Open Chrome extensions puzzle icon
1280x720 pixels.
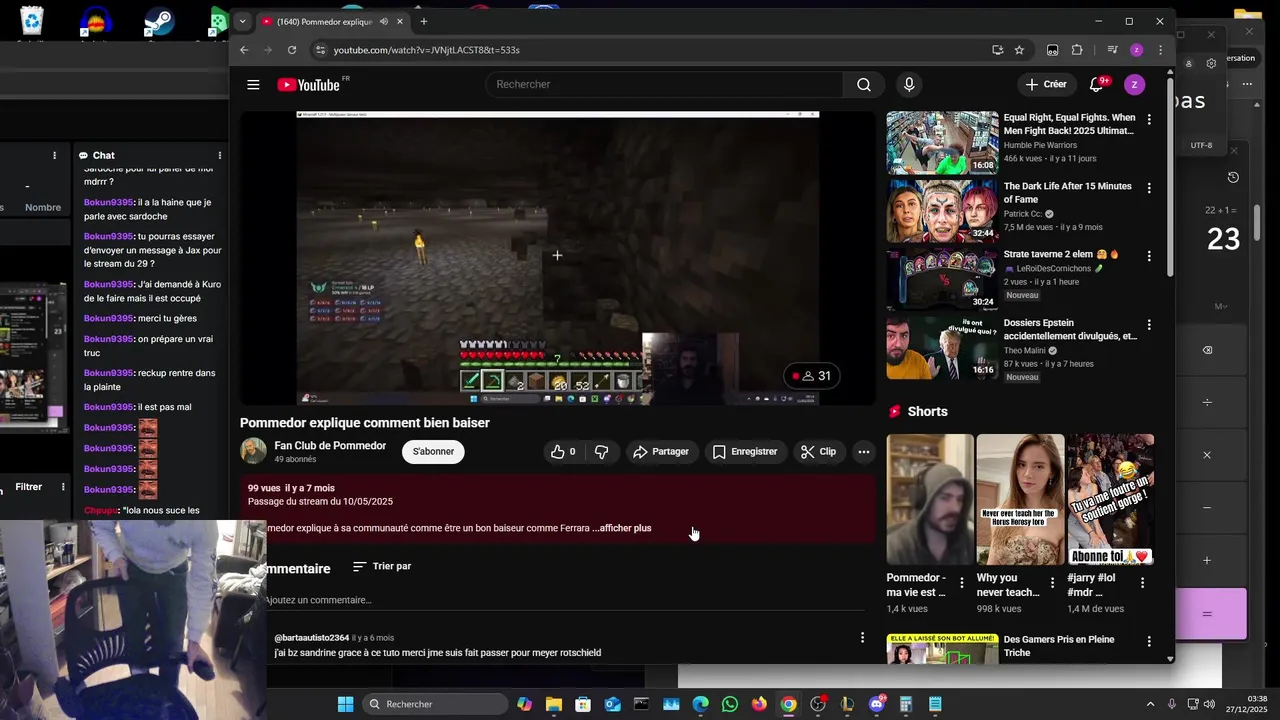[1077, 50]
